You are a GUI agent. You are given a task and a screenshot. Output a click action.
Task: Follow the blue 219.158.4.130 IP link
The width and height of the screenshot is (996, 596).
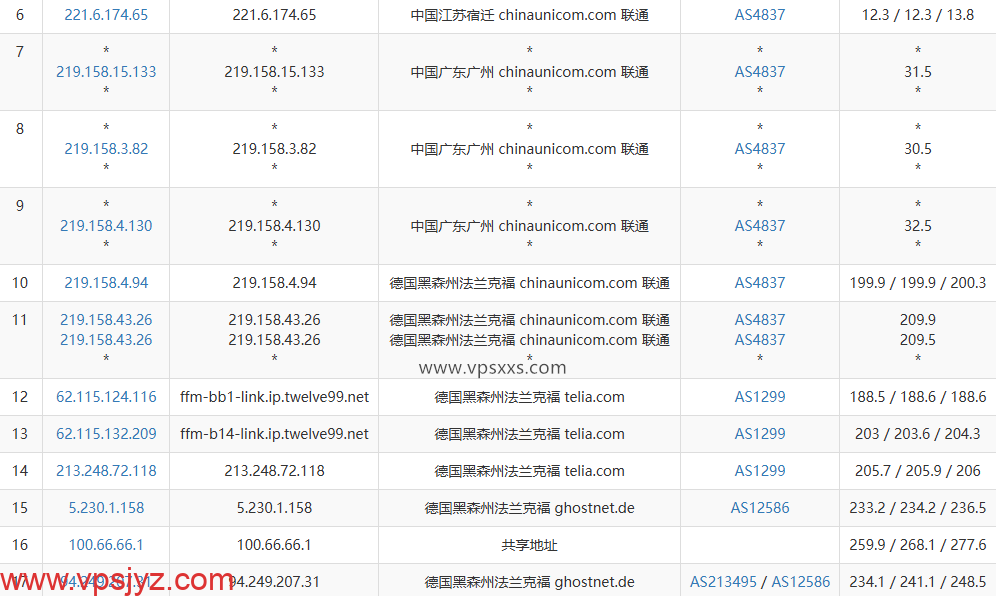pos(106,226)
